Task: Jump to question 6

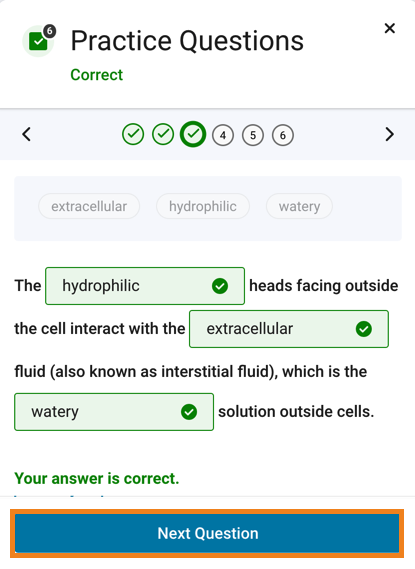Action: point(283,135)
